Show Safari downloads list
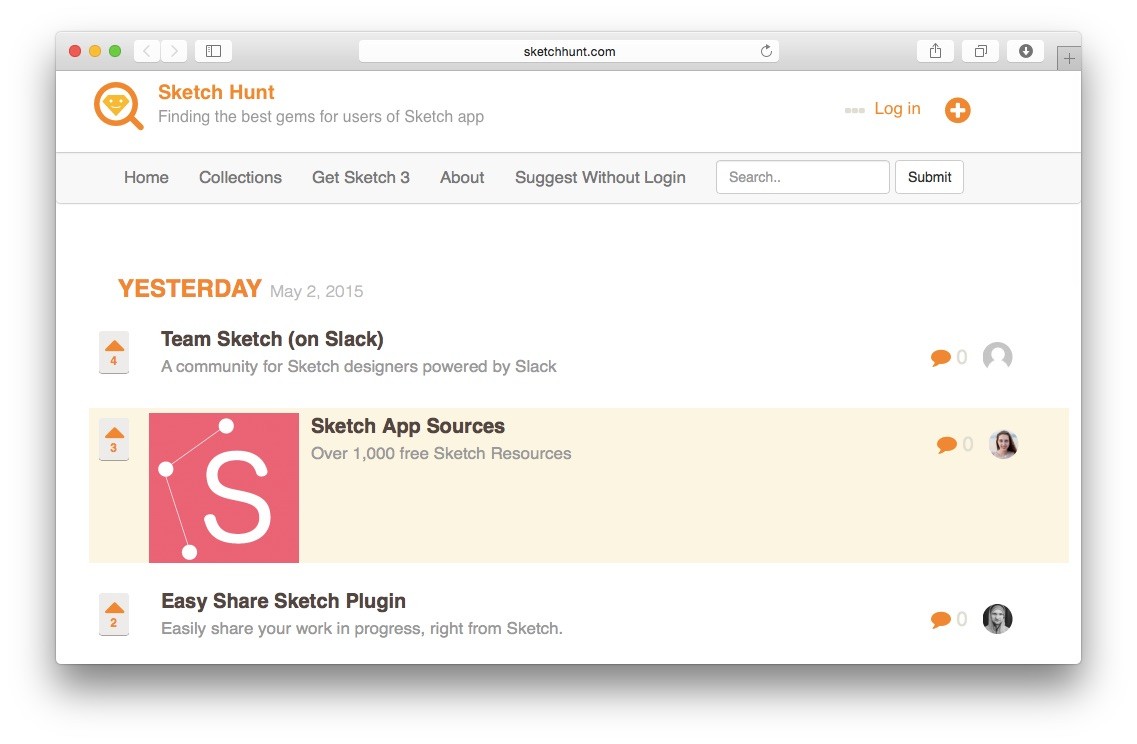Viewport: 1137px width, 744px height. point(1025,51)
